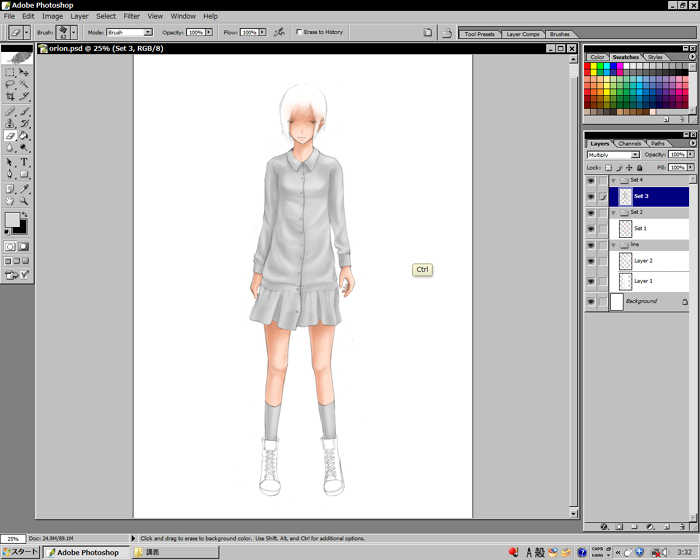Activate the Zoom magnifier tool
The width and height of the screenshot is (700, 560).
point(24,200)
